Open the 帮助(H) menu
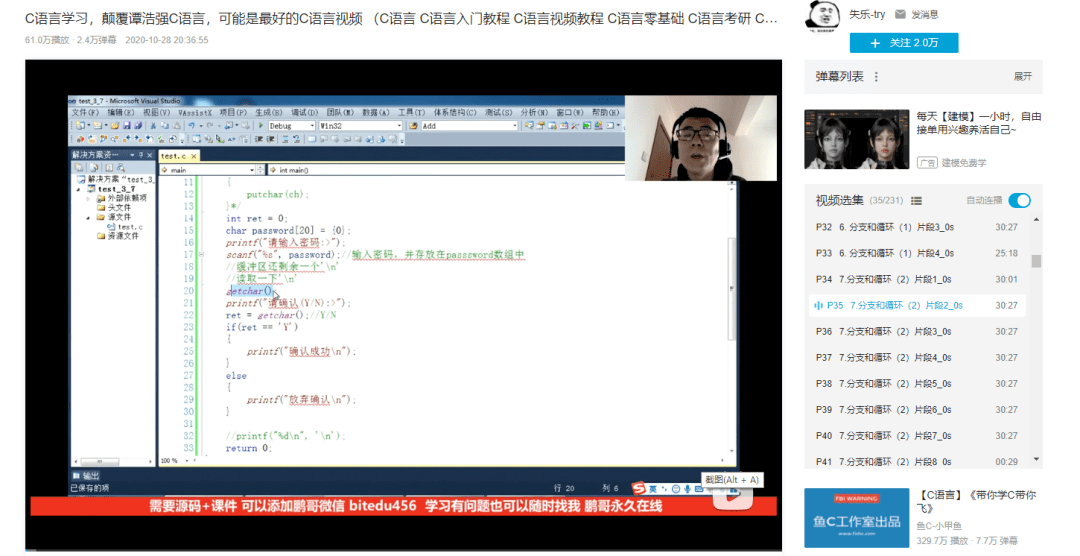The width and height of the screenshot is (1080, 556). (605, 112)
